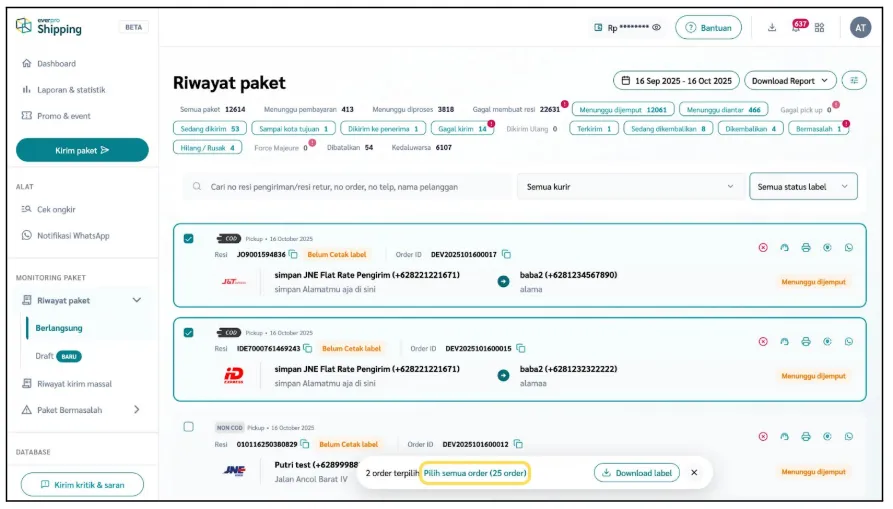Uncheck the J&T order DEV2025101600017 checkbox
Screen dimensions: 893x509
pos(189,238)
